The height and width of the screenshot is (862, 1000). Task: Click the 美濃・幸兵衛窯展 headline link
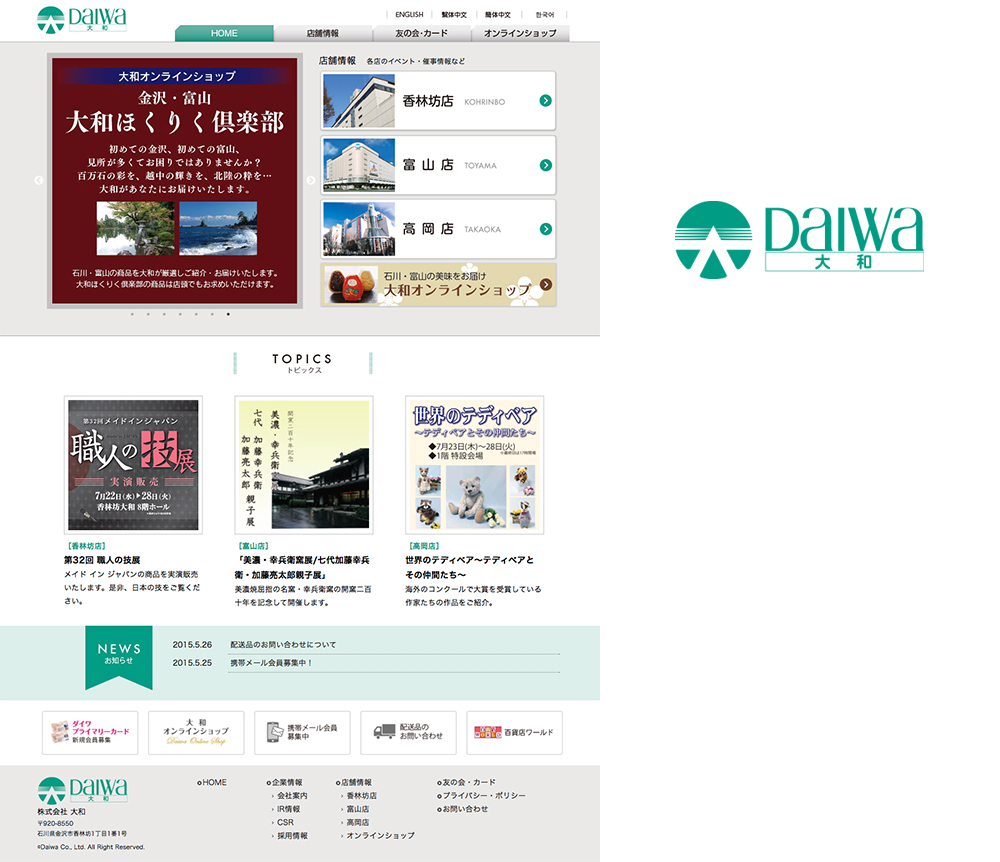click(302, 567)
